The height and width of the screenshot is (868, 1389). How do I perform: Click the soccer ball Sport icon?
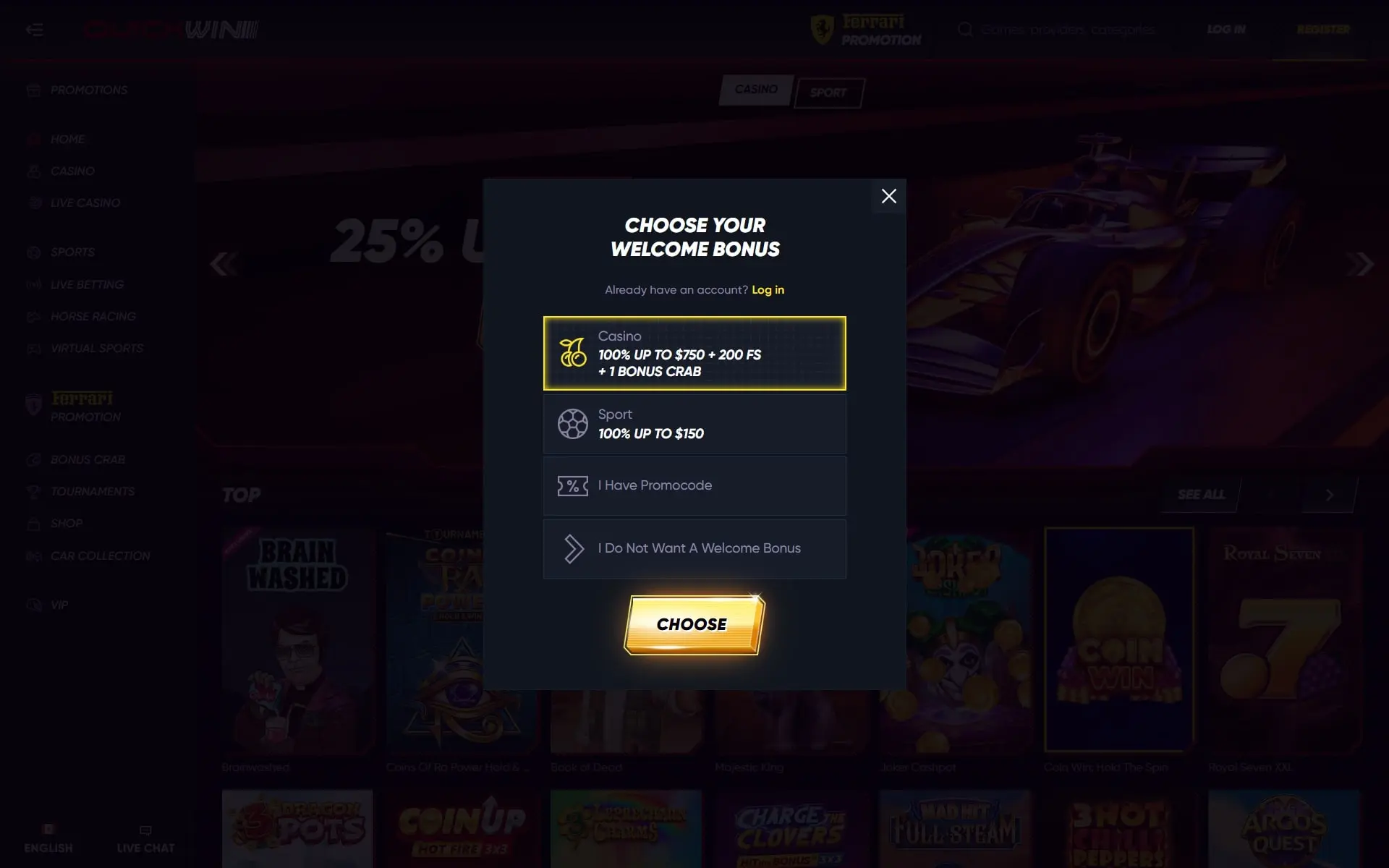572,424
